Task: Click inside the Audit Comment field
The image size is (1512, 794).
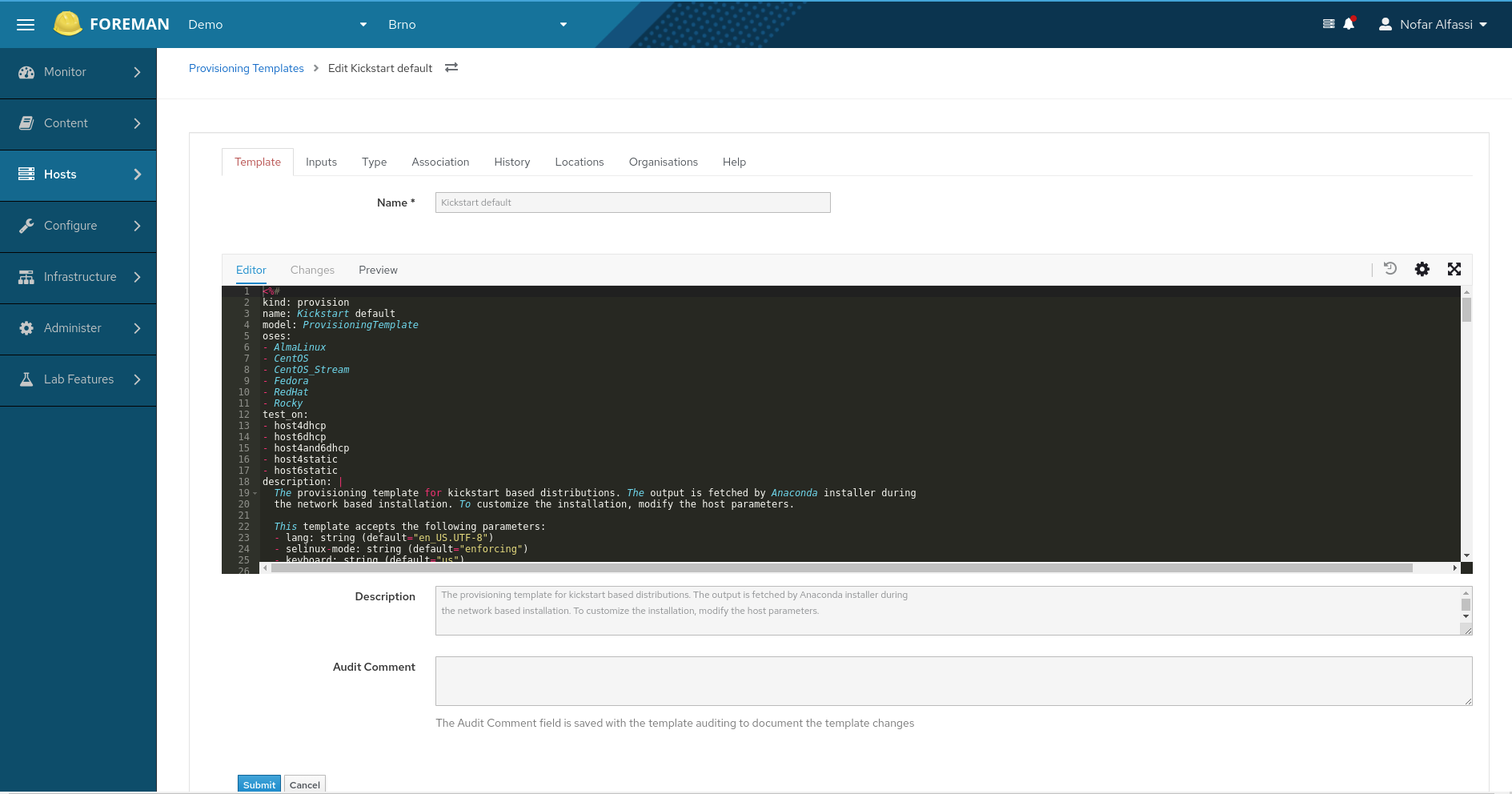Action: tap(953, 680)
